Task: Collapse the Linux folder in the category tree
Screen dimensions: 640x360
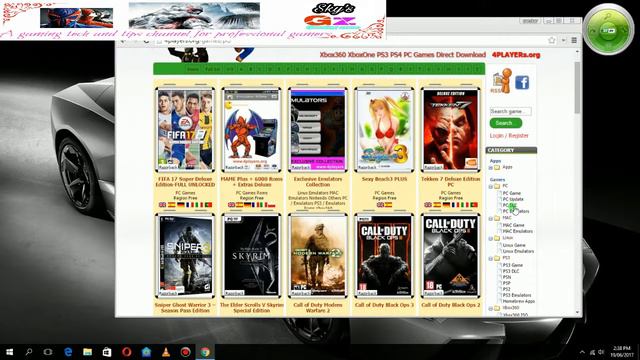Action: pyautogui.click(x=491, y=238)
